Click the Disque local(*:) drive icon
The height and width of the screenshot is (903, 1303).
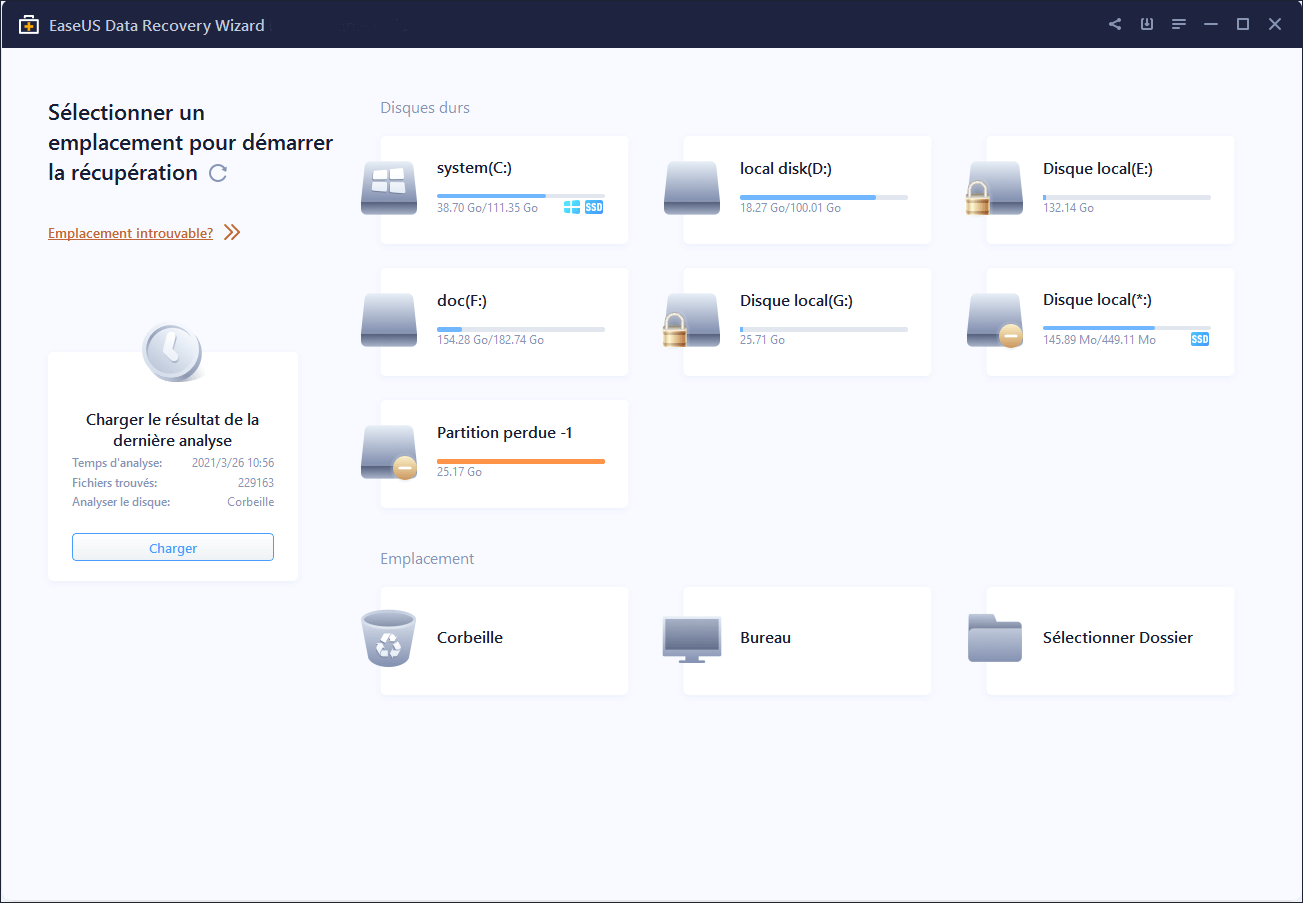995,320
